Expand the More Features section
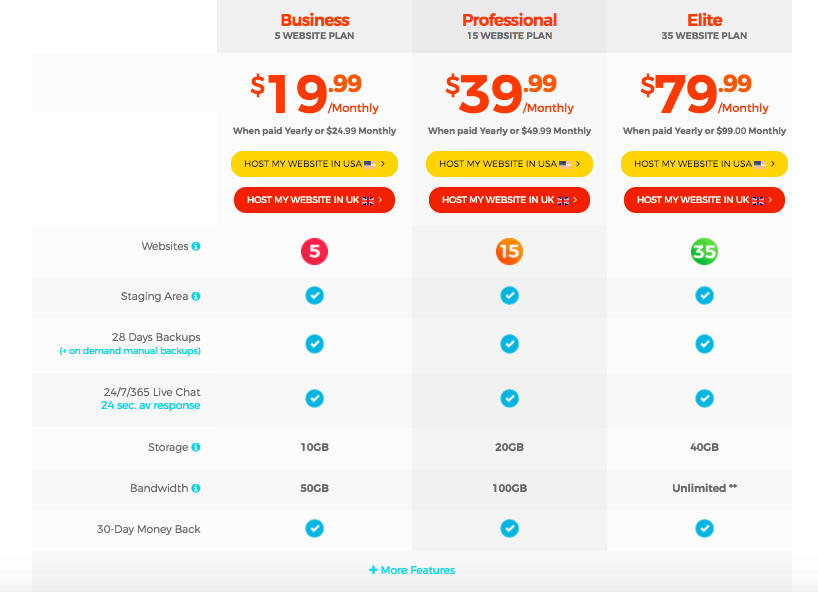Screen dimensions: 818x592 point(412,570)
